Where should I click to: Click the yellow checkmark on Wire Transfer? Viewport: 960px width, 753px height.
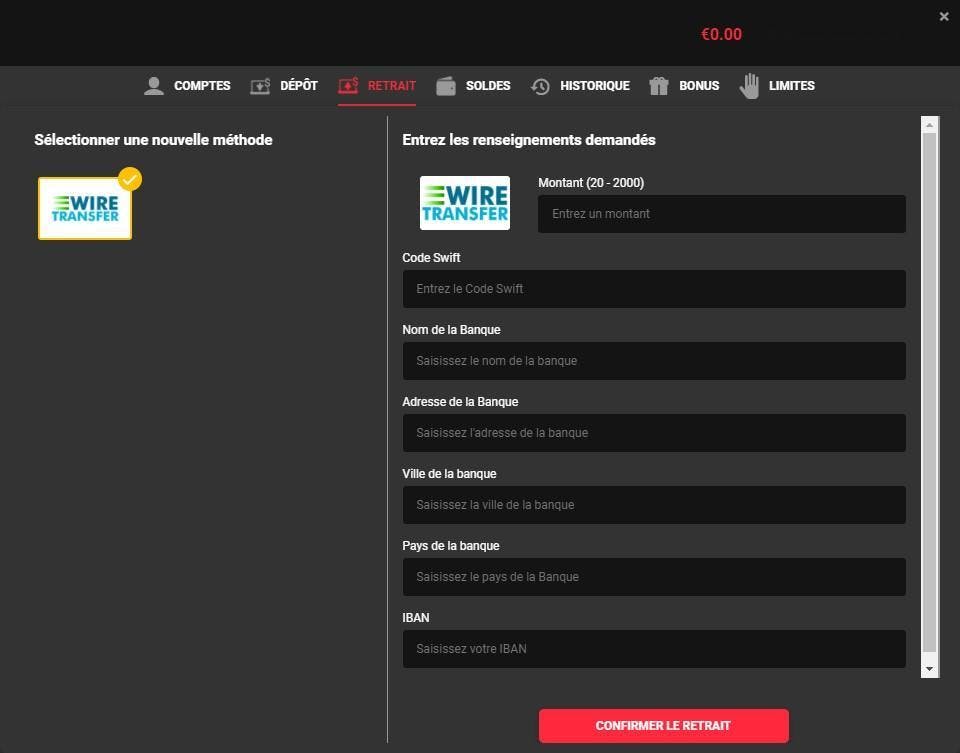click(130, 179)
